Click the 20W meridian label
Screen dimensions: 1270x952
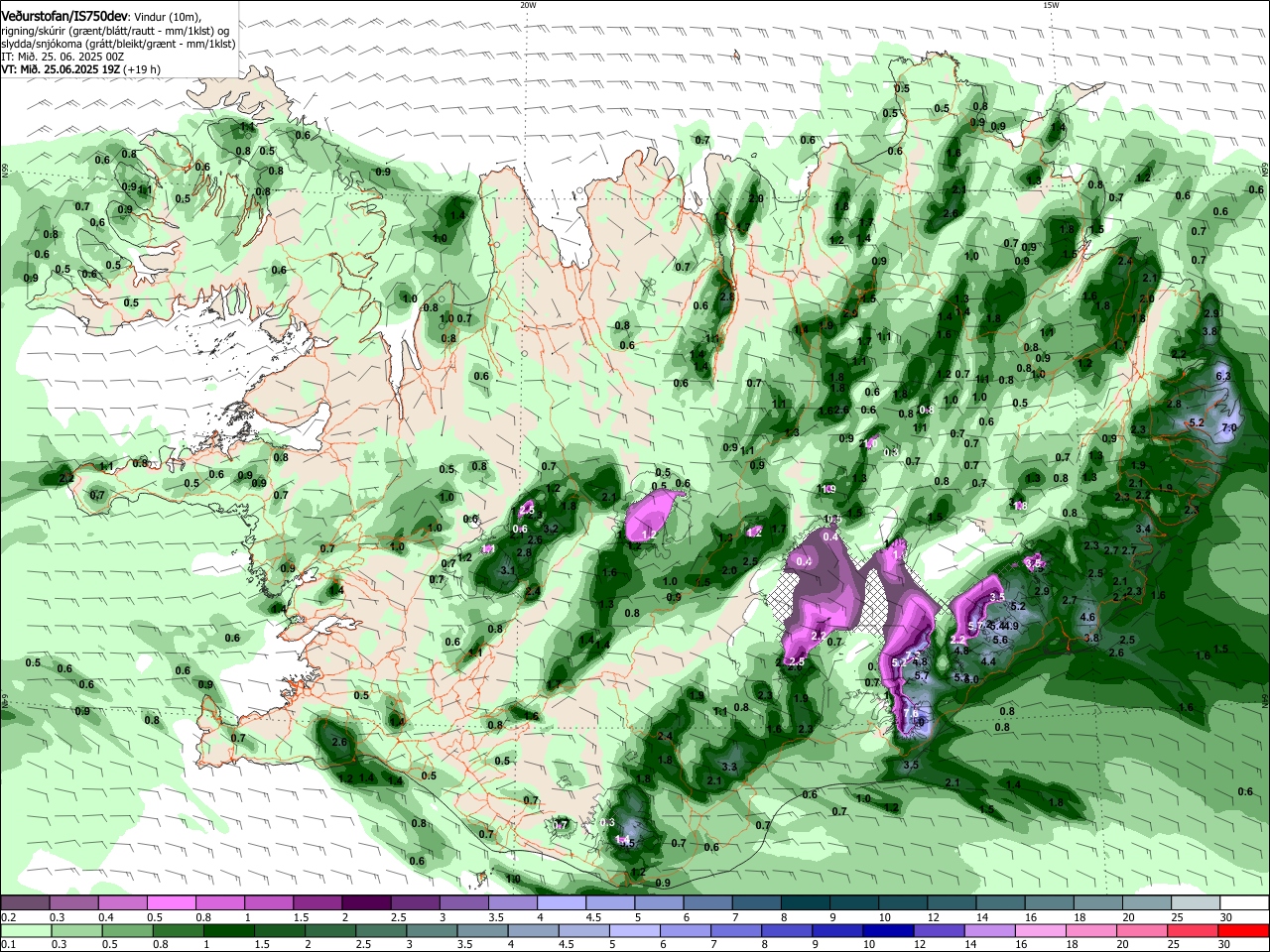[x=528, y=5]
